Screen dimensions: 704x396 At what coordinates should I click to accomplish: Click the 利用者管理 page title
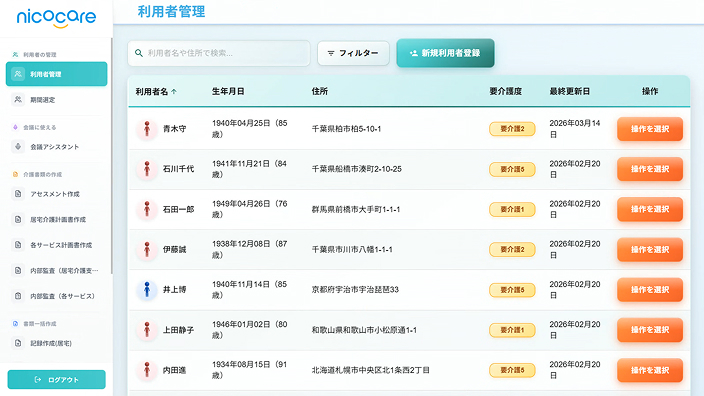[171, 12]
